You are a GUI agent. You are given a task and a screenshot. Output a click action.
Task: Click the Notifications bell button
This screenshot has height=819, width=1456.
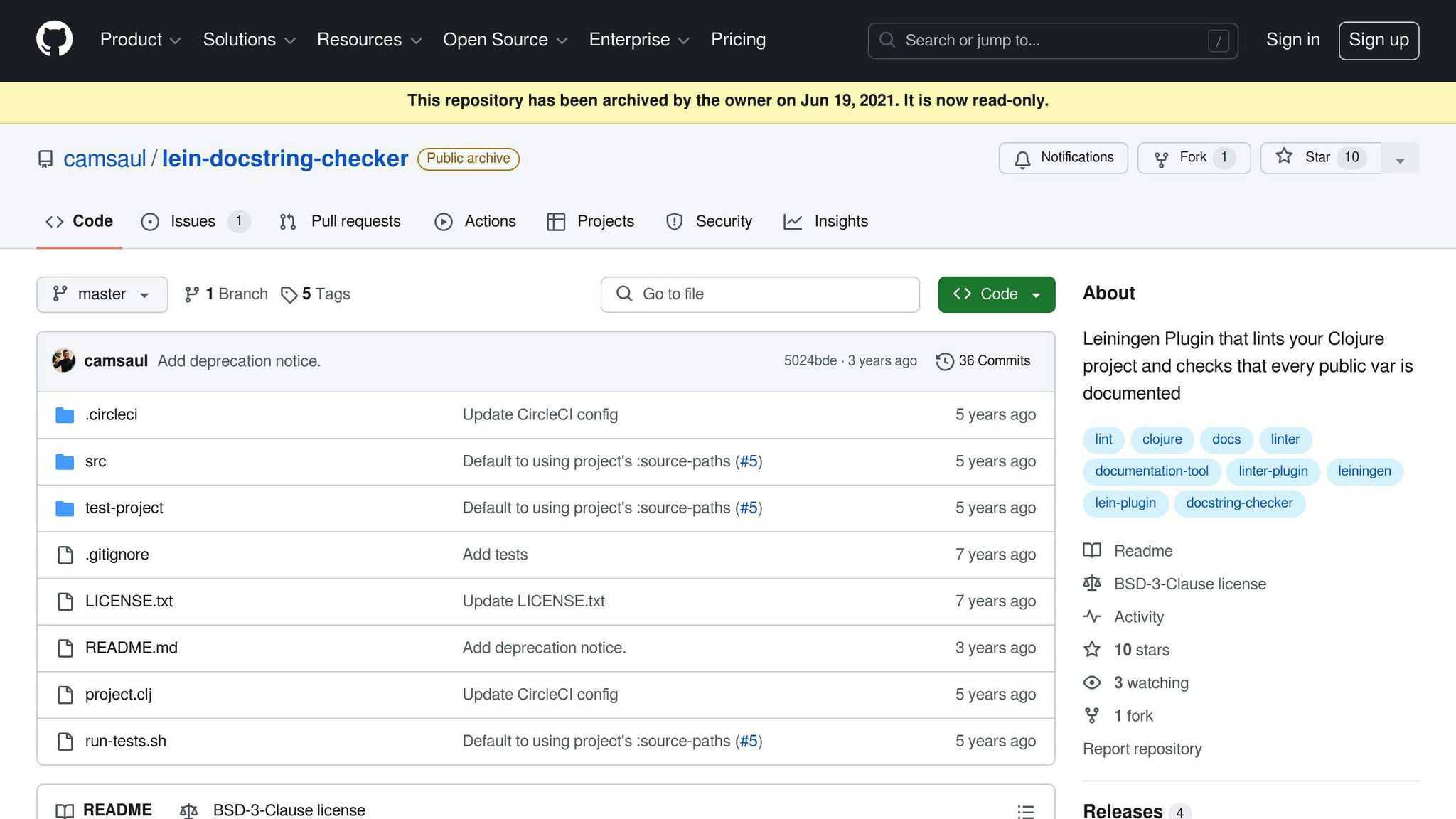pyautogui.click(x=1063, y=158)
